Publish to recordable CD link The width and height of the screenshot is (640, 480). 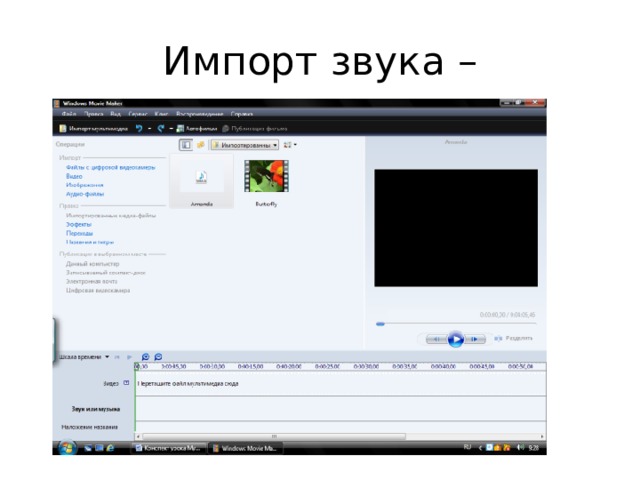tap(106, 273)
